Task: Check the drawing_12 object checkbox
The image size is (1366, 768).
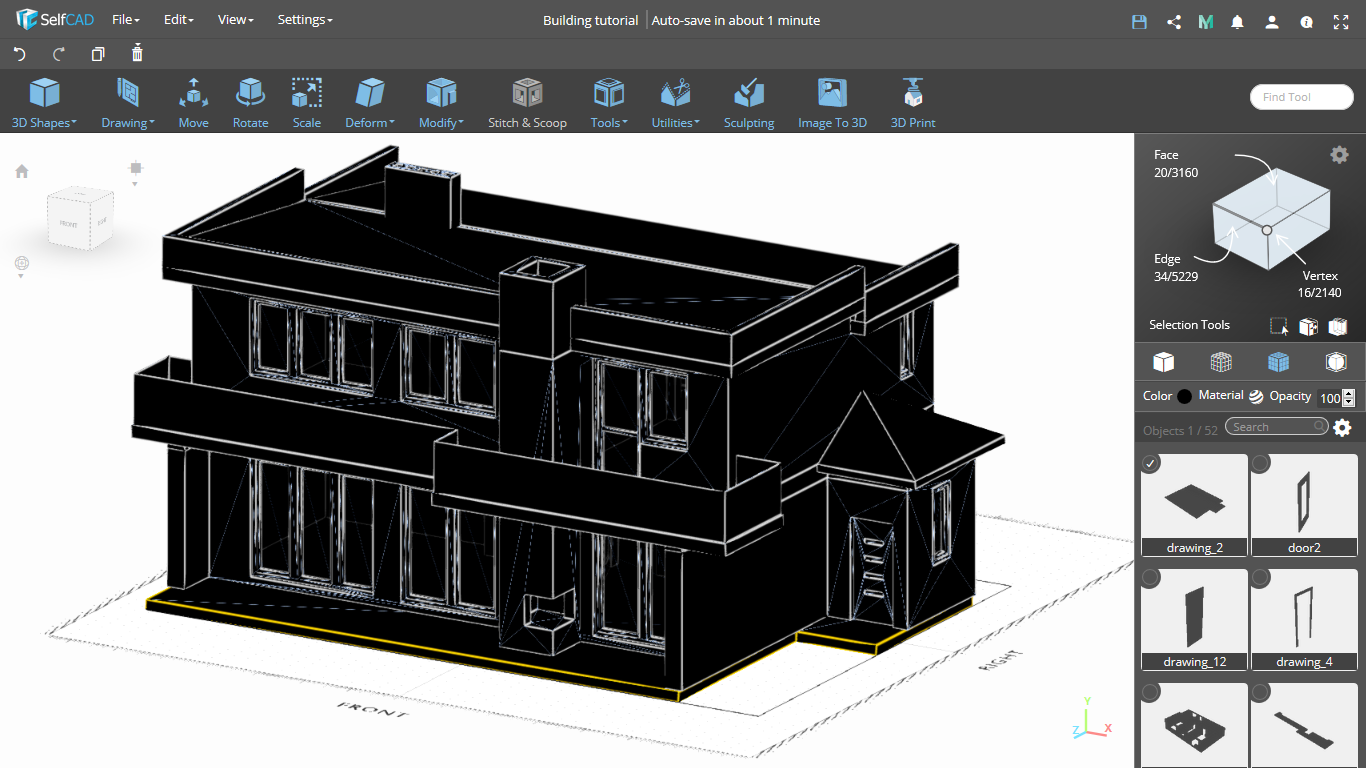Action: pos(1151,578)
